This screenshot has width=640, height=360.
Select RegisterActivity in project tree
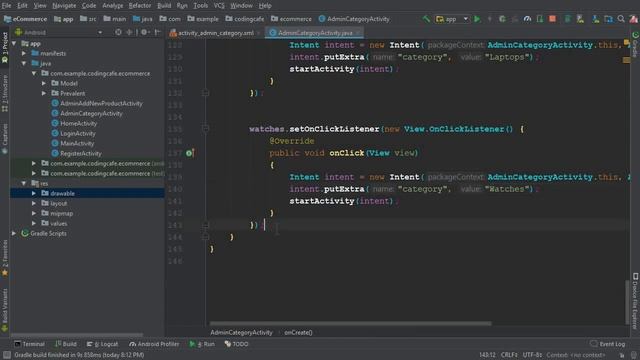click(x=81, y=153)
